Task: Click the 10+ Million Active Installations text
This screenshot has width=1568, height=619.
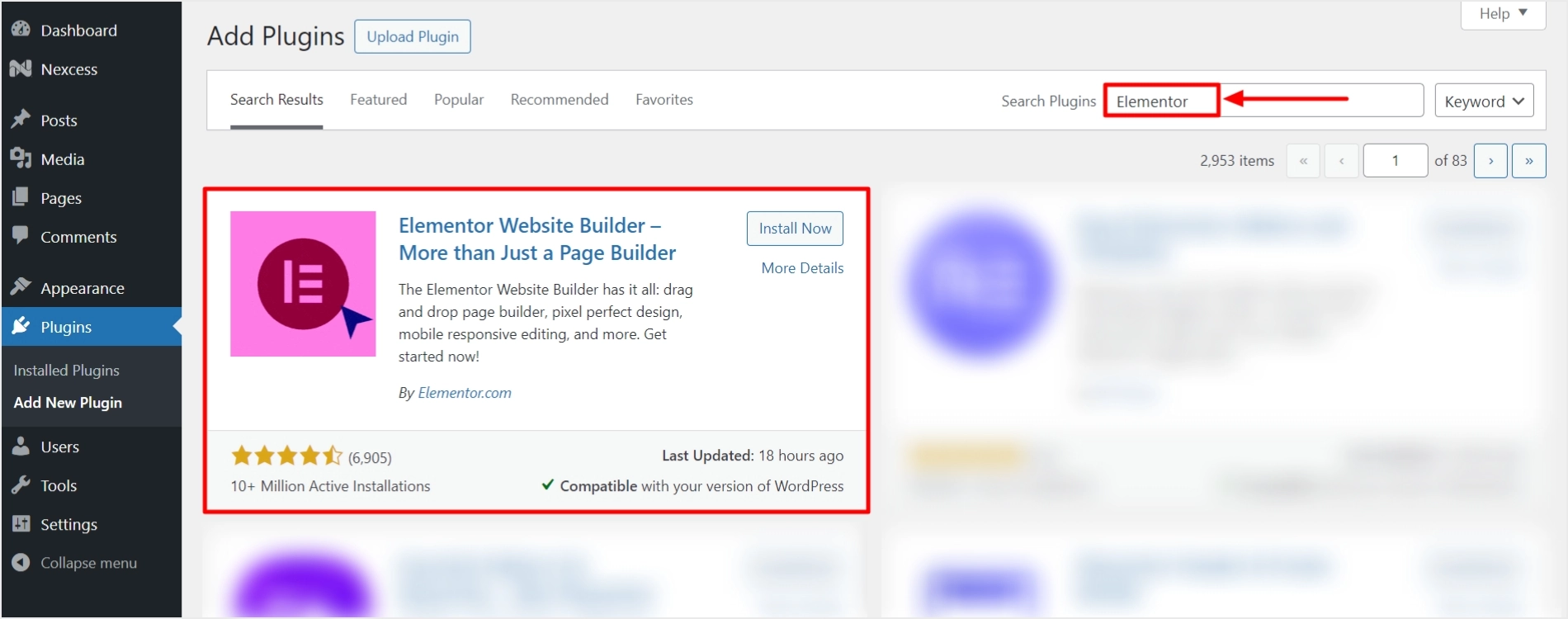Action: [330, 486]
